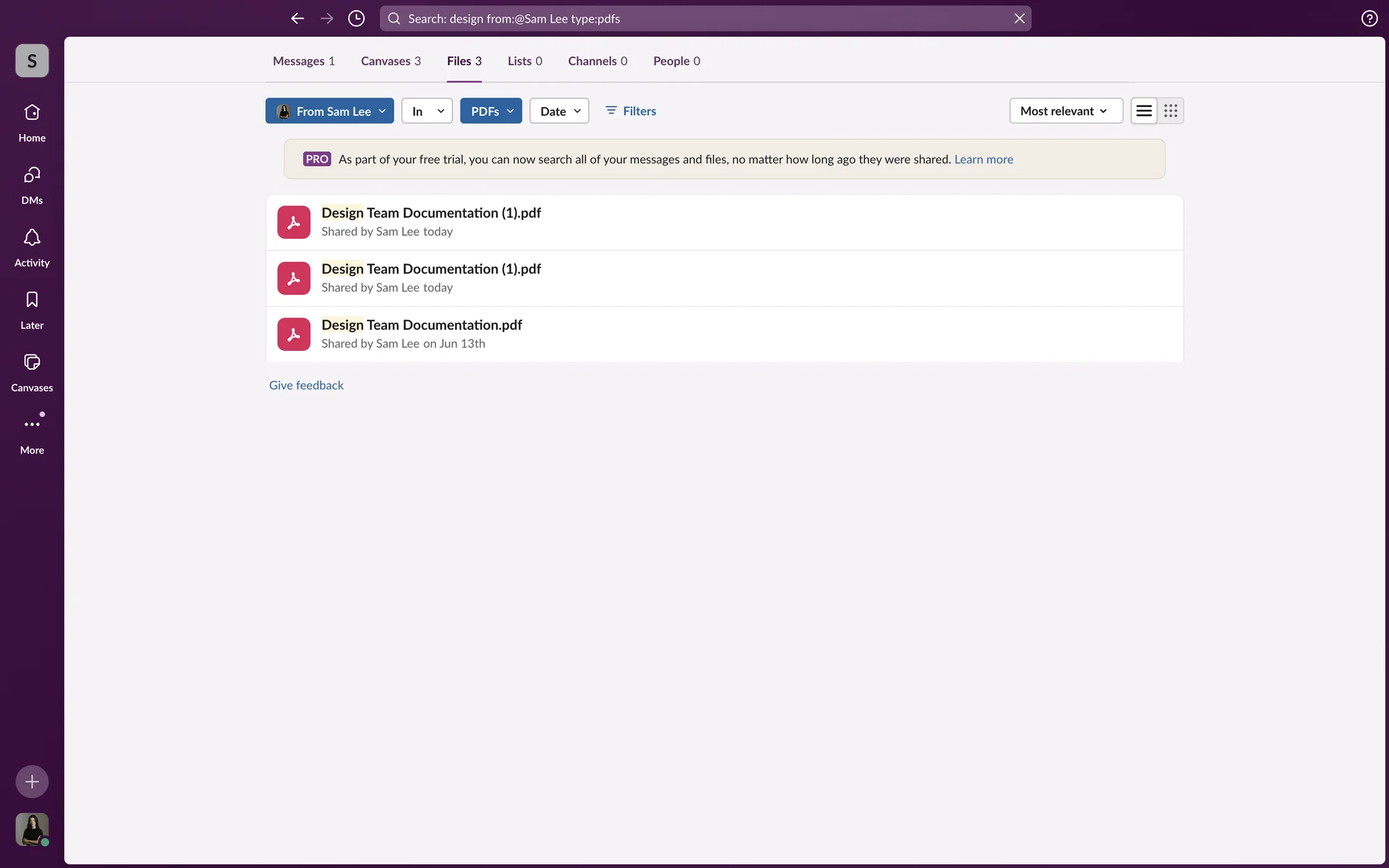Switch to the Messages tab
The width and height of the screenshot is (1389, 868).
[x=303, y=61]
